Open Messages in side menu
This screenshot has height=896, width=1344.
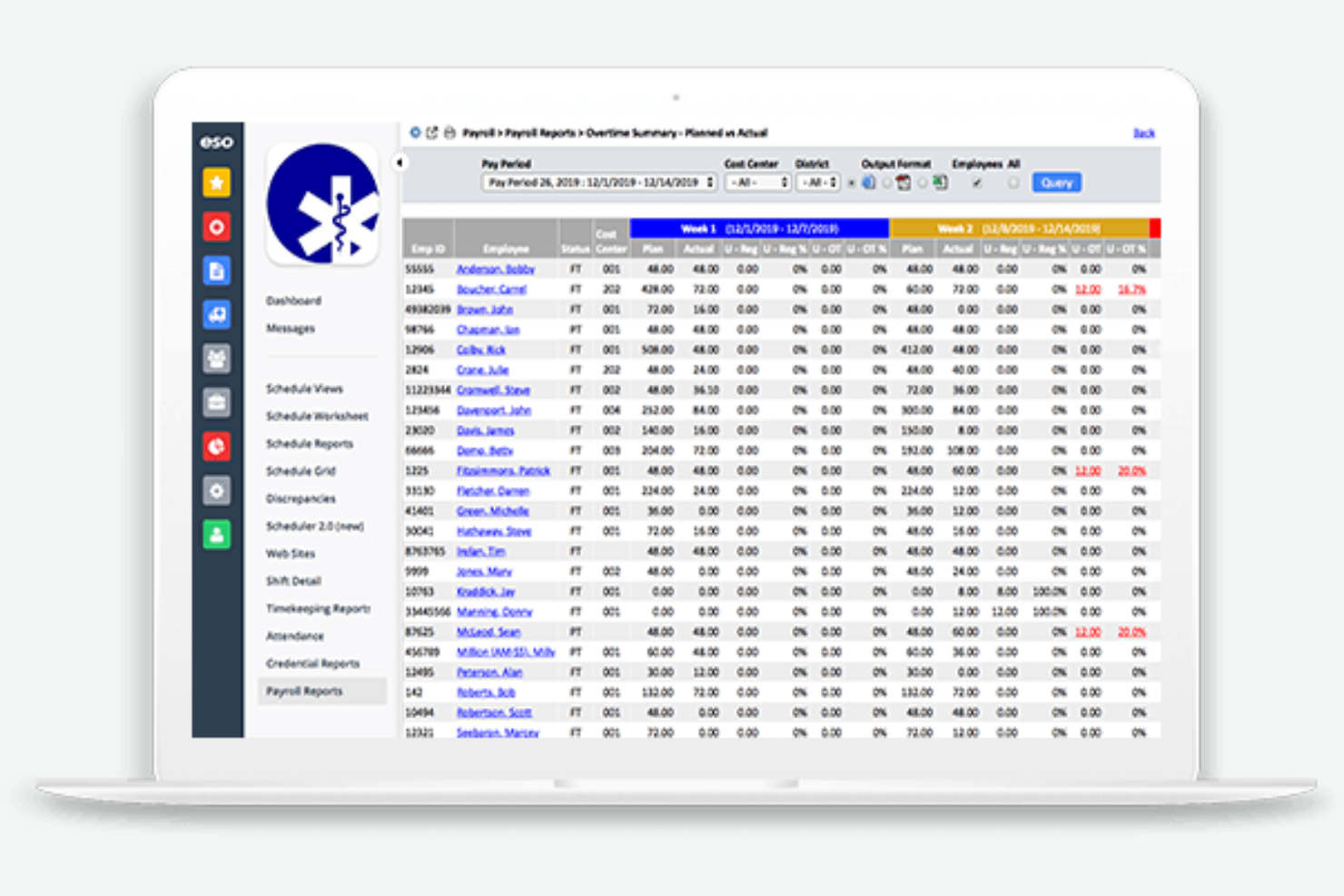click(291, 329)
